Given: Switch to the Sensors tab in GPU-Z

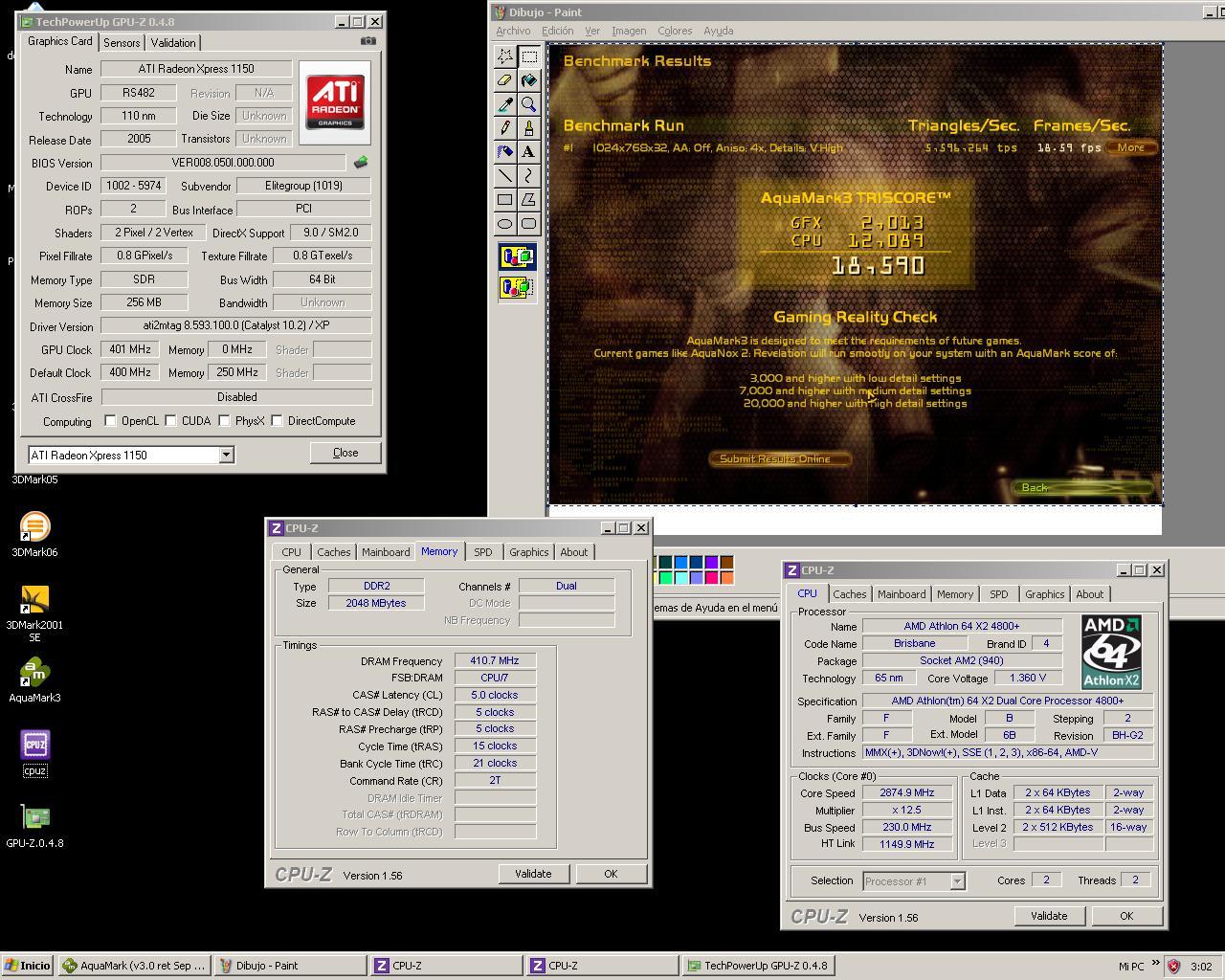Looking at the screenshot, I should point(122,43).
